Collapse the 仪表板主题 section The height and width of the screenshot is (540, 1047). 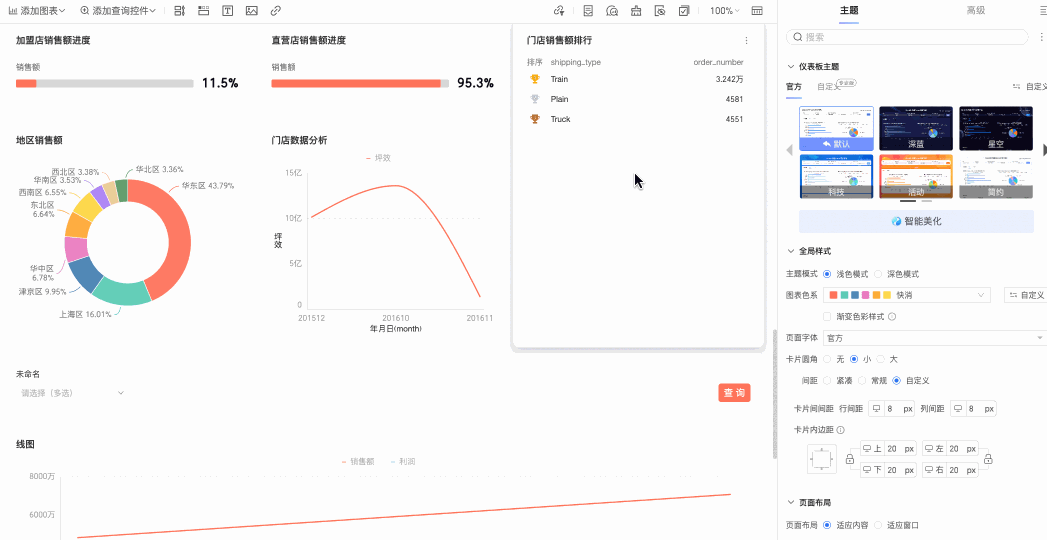tap(793, 67)
